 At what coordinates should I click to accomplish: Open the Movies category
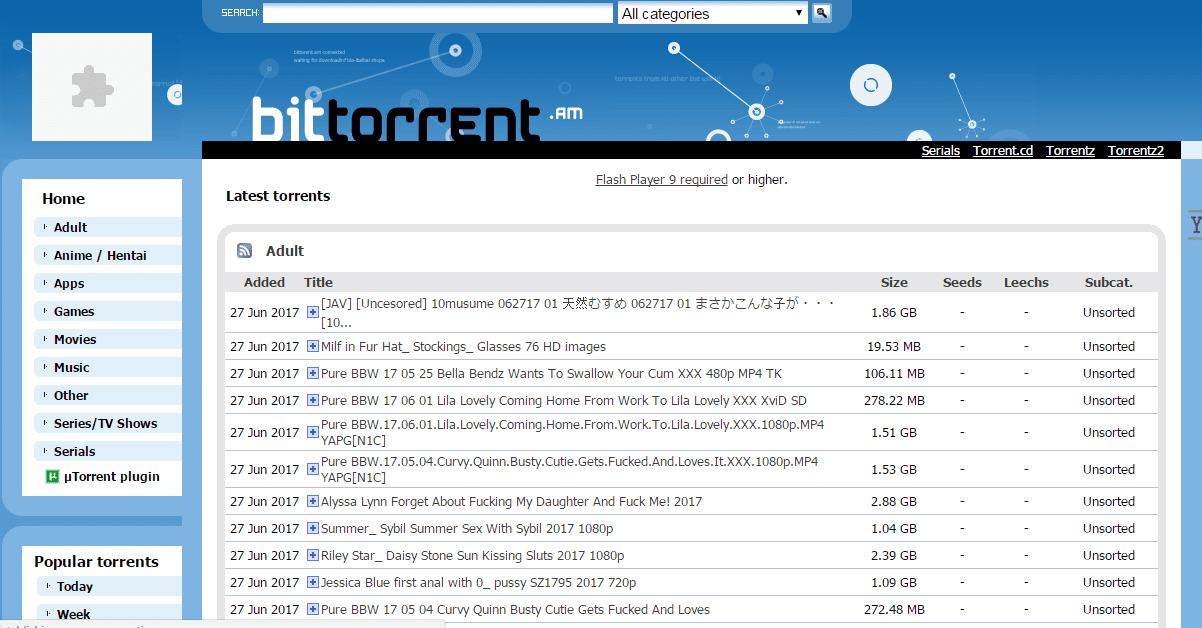75,339
